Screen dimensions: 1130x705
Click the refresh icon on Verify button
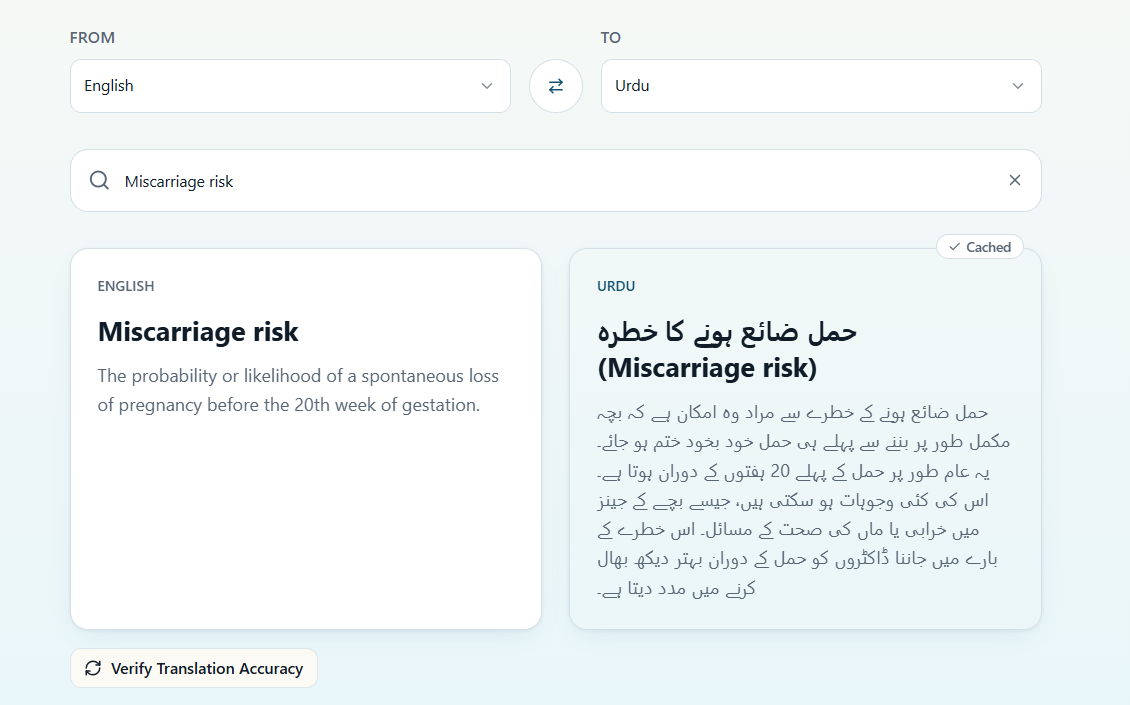(x=93, y=668)
